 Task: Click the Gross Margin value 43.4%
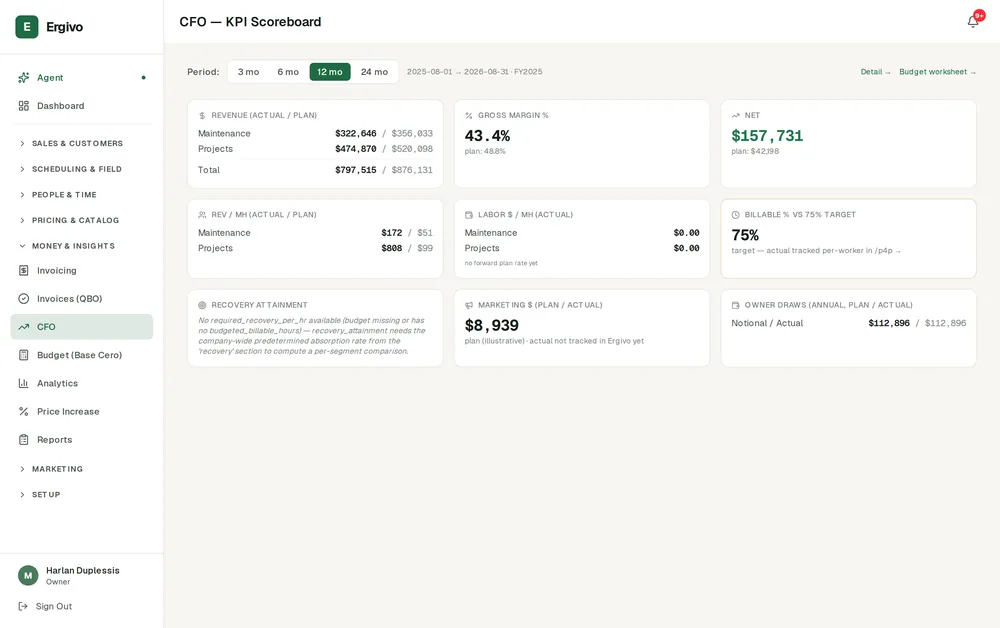click(x=487, y=136)
